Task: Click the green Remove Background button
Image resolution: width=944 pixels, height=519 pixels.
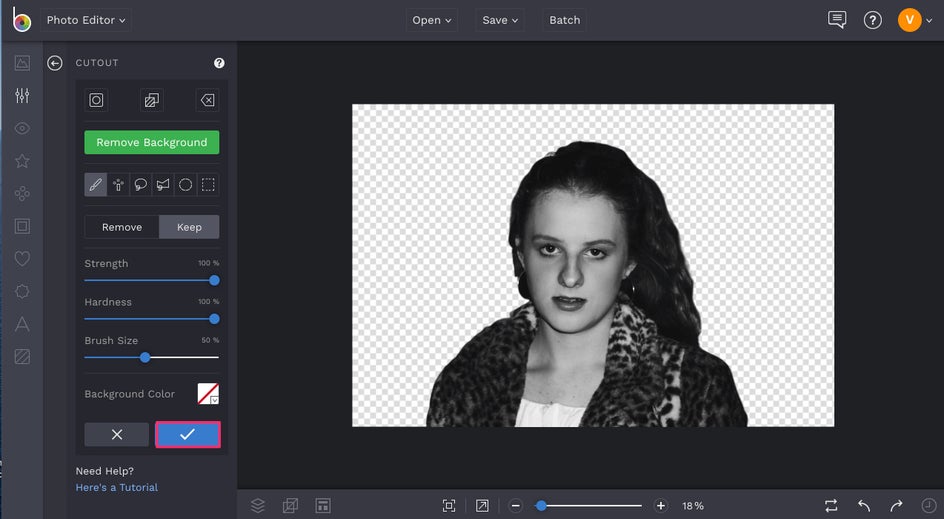Action: (152, 142)
